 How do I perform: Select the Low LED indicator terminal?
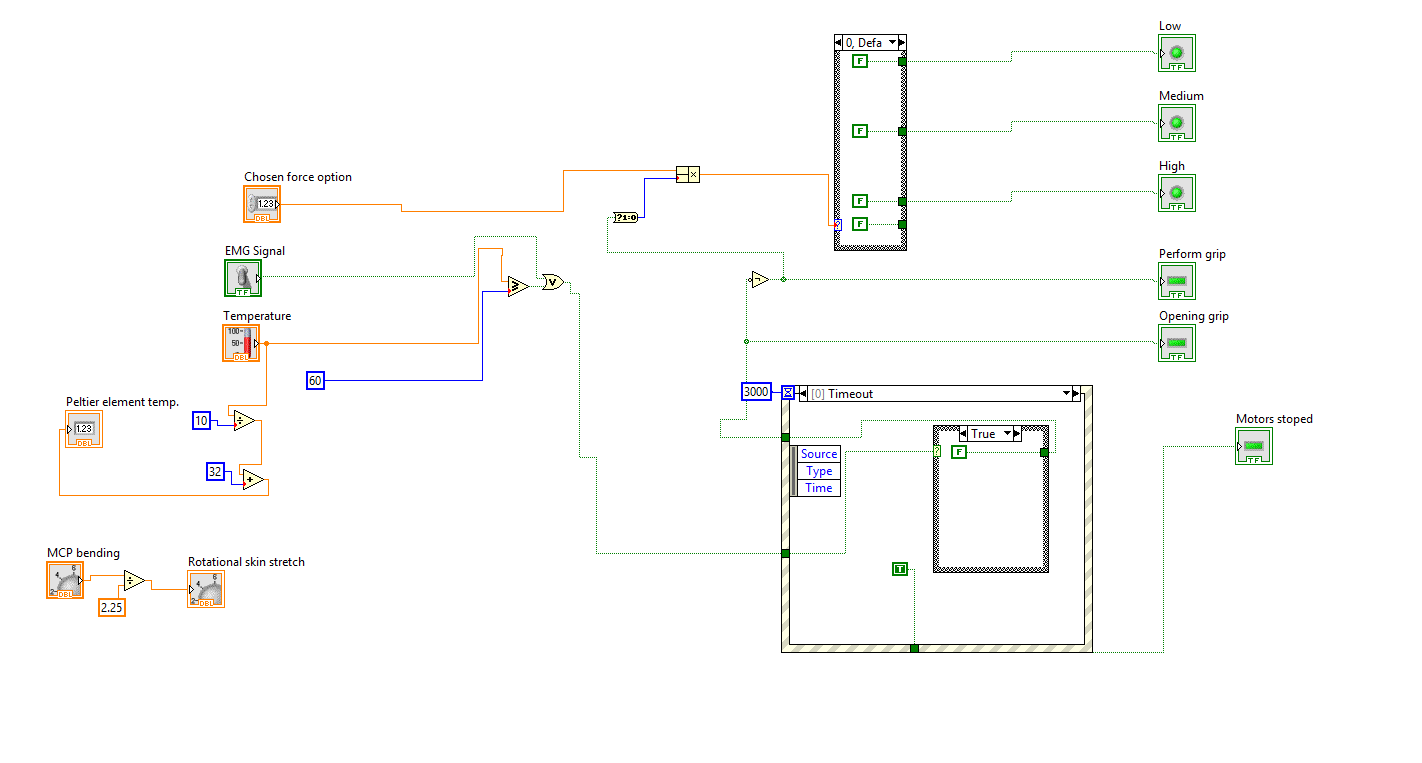pyautogui.click(x=1177, y=53)
